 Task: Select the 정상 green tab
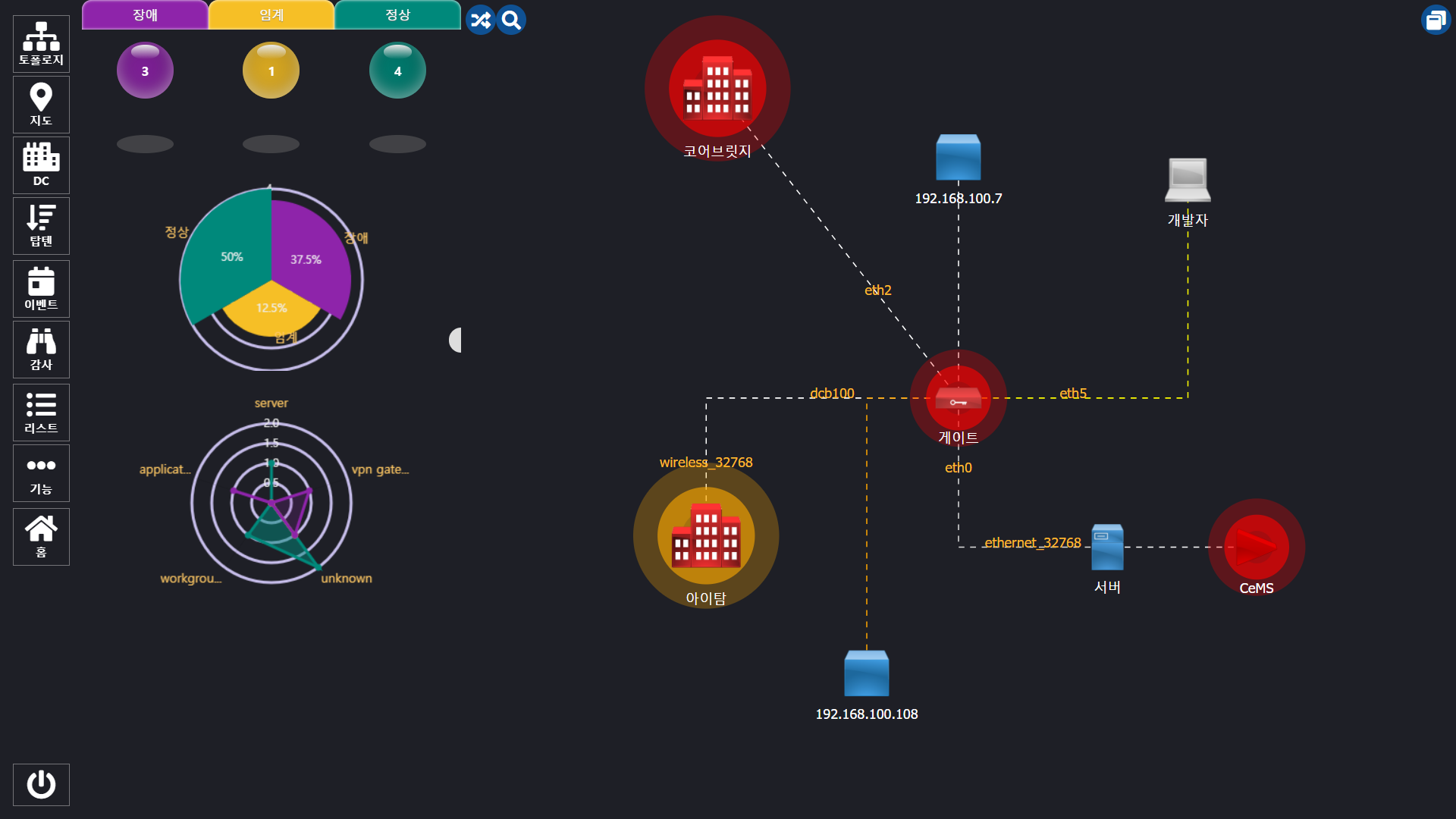tap(397, 15)
